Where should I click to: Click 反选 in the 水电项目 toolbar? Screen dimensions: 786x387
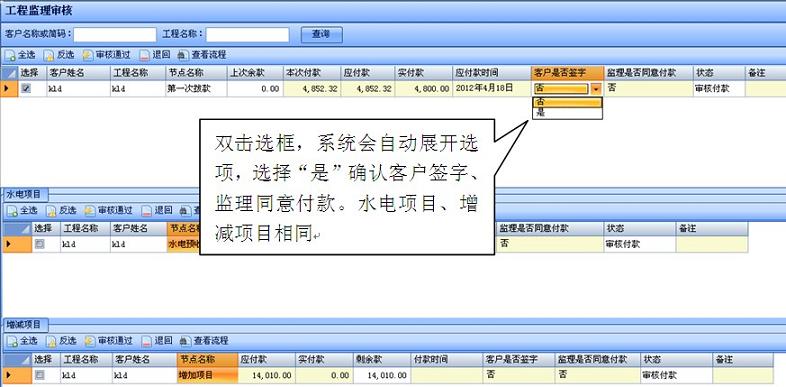[62, 211]
